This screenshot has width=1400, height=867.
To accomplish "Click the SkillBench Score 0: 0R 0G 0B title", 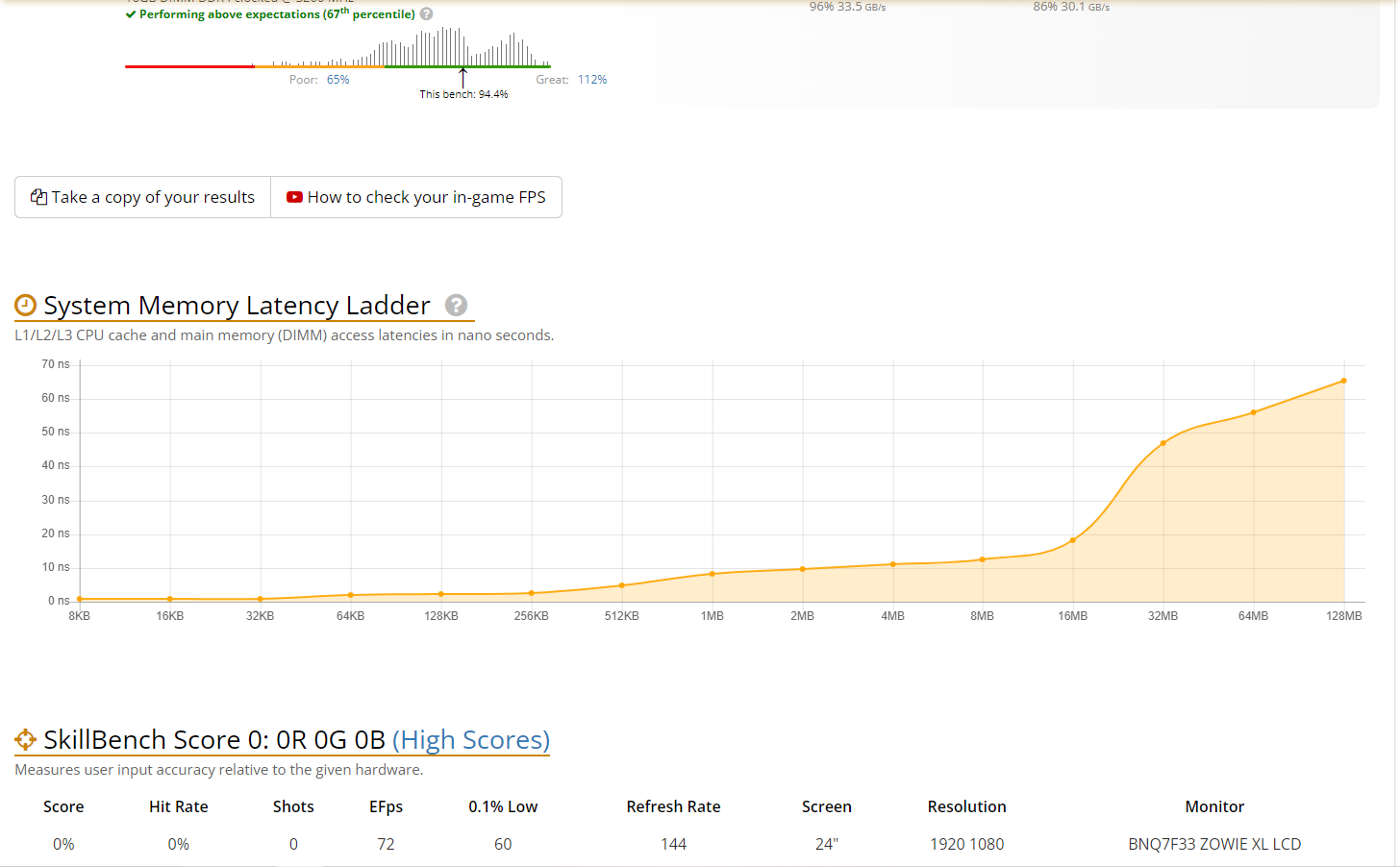I will coord(214,739).
